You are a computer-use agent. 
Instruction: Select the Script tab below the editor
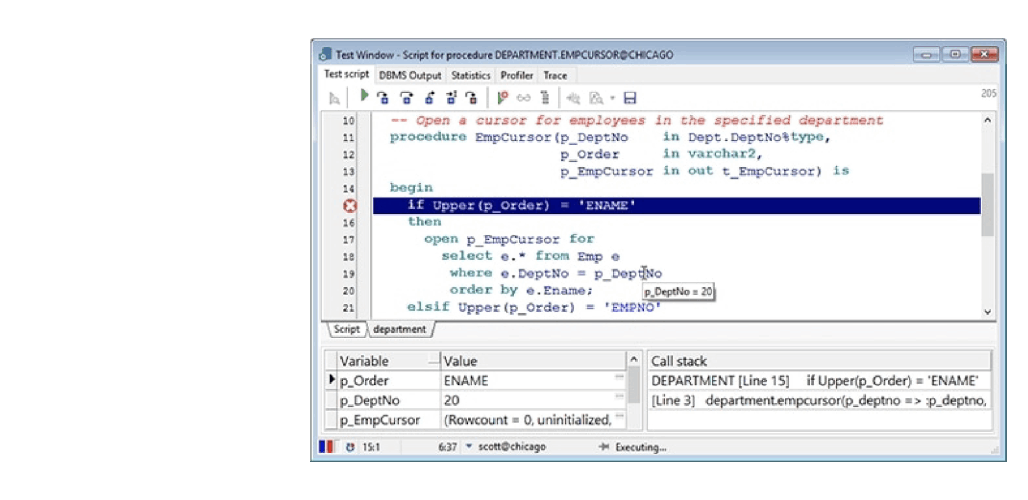point(346,329)
